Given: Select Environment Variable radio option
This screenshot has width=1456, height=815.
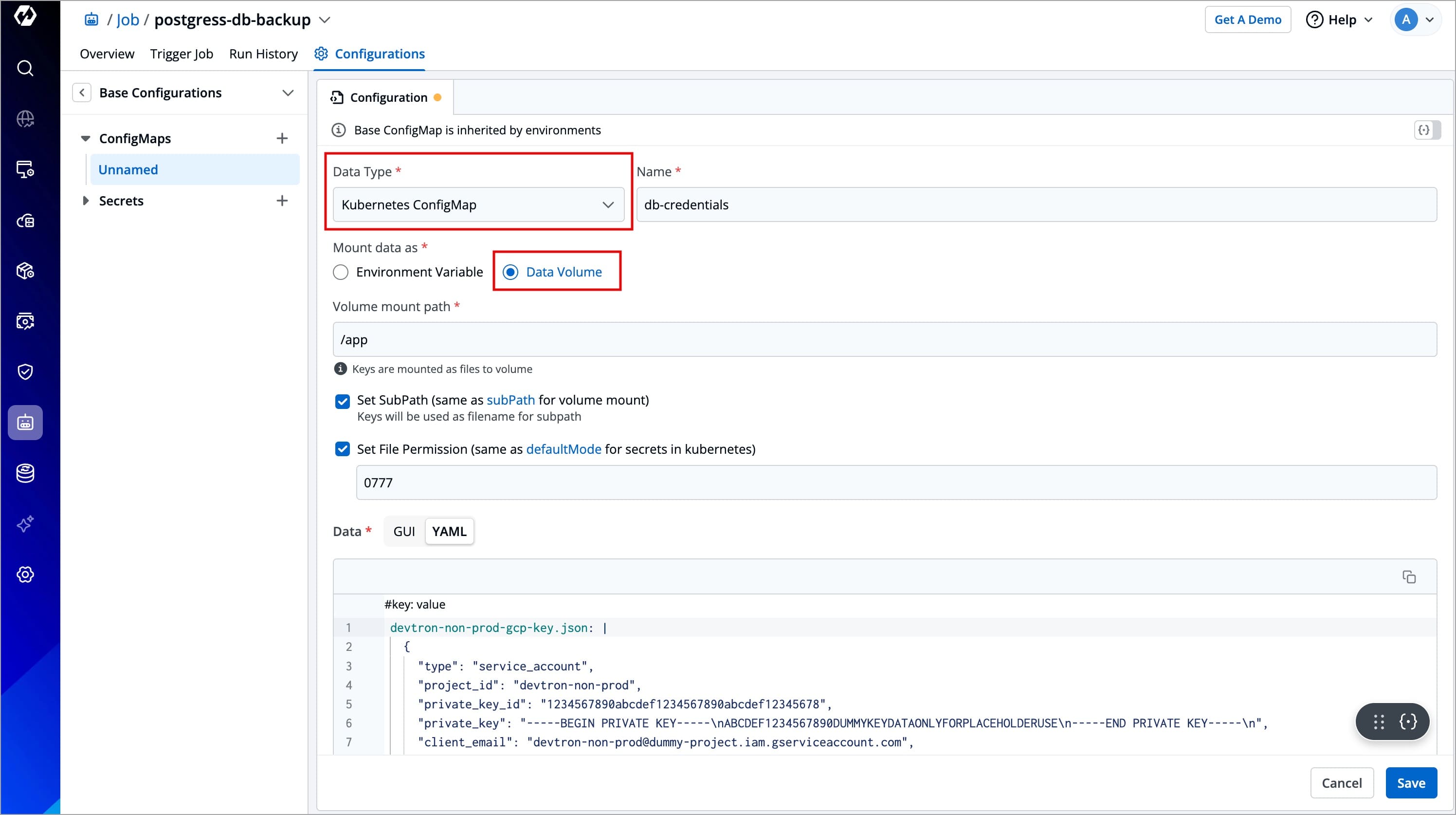Looking at the screenshot, I should click(341, 273).
